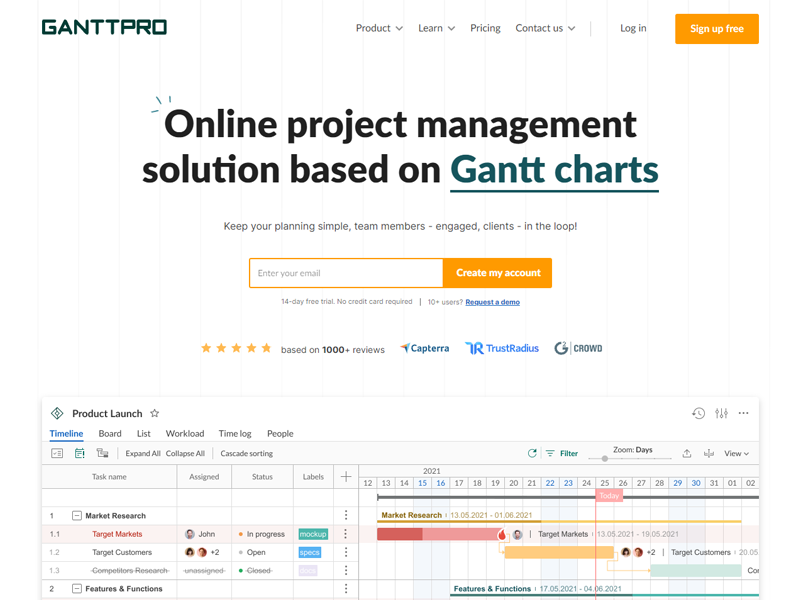The image size is (800, 600).
Task: Click the Status column header
Action: pyautogui.click(x=262, y=477)
